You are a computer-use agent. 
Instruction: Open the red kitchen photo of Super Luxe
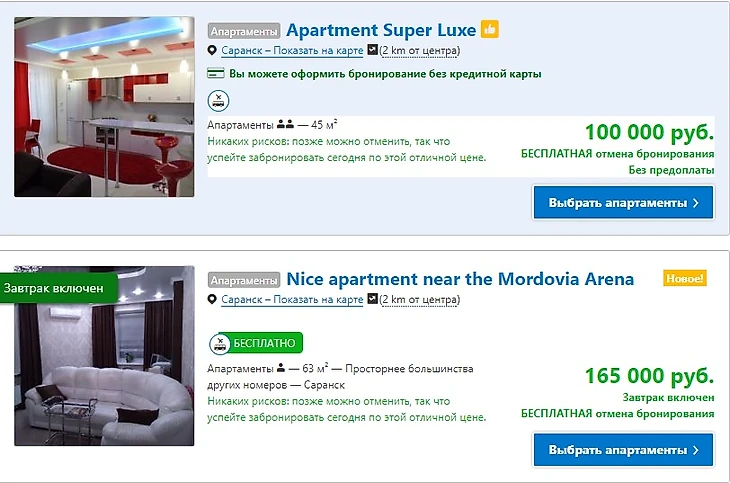pyautogui.click(x=104, y=107)
